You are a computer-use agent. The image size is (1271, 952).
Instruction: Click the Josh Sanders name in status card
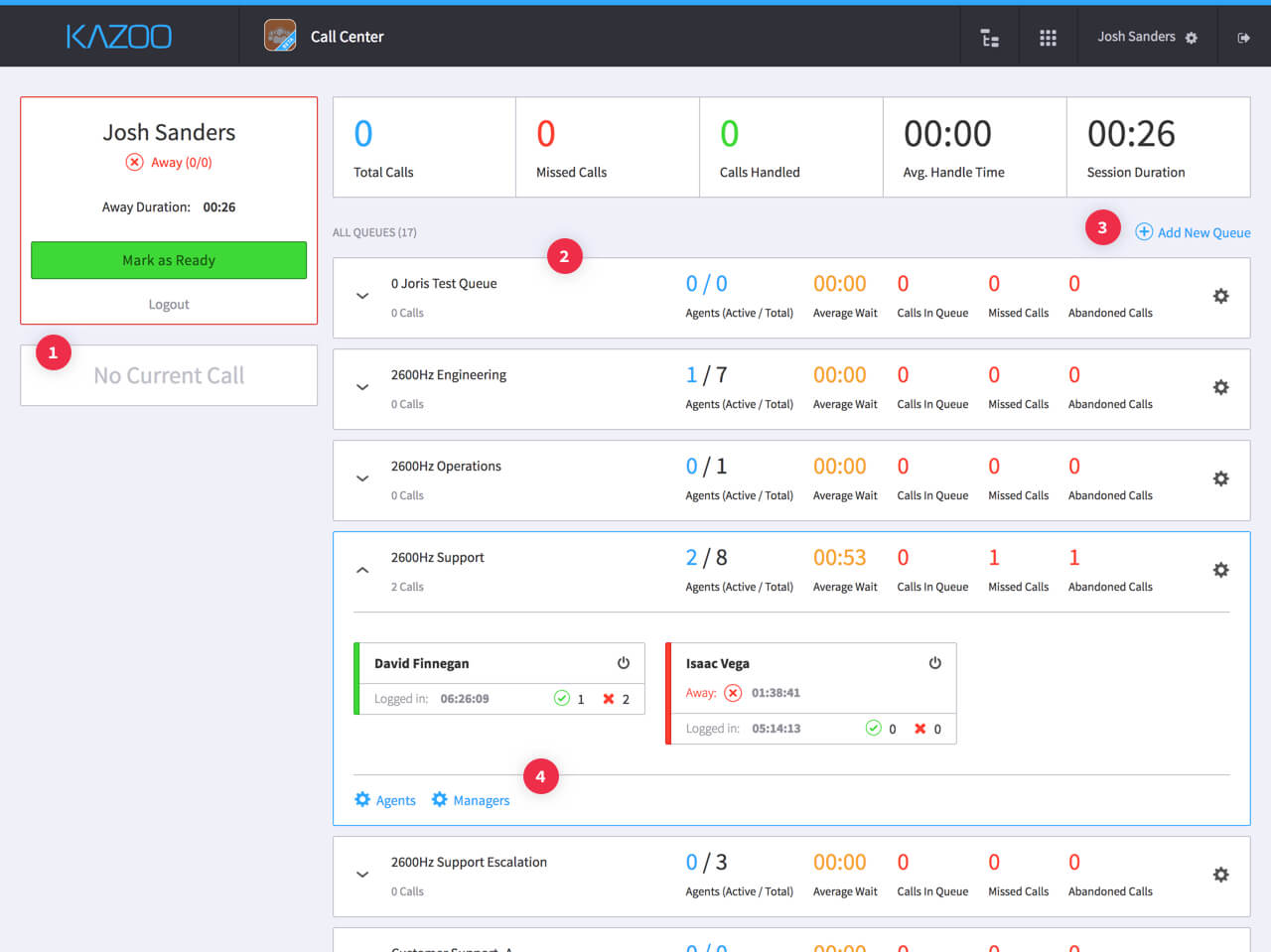tap(169, 132)
